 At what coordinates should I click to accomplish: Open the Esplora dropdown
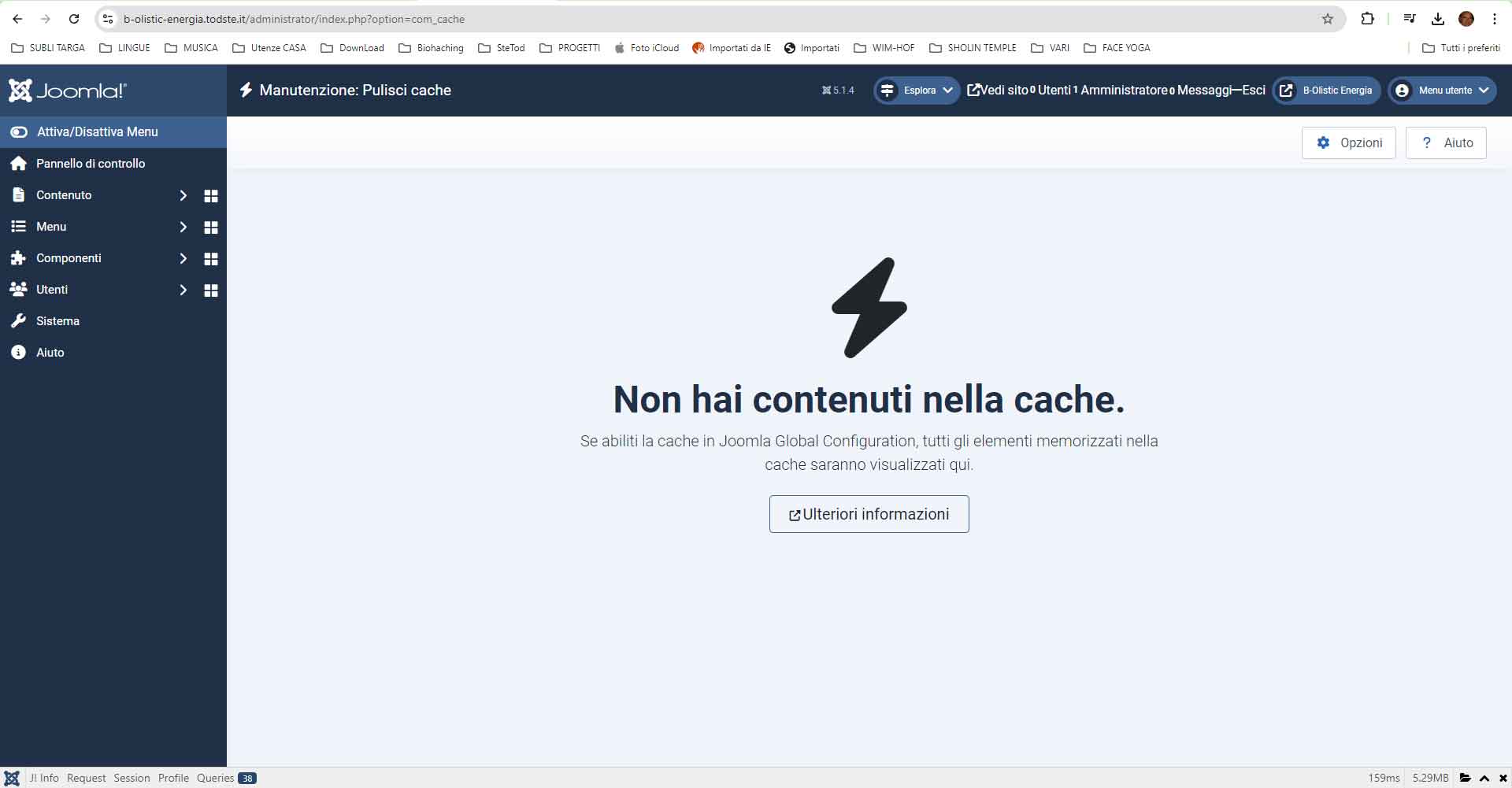[x=917, y=91]
